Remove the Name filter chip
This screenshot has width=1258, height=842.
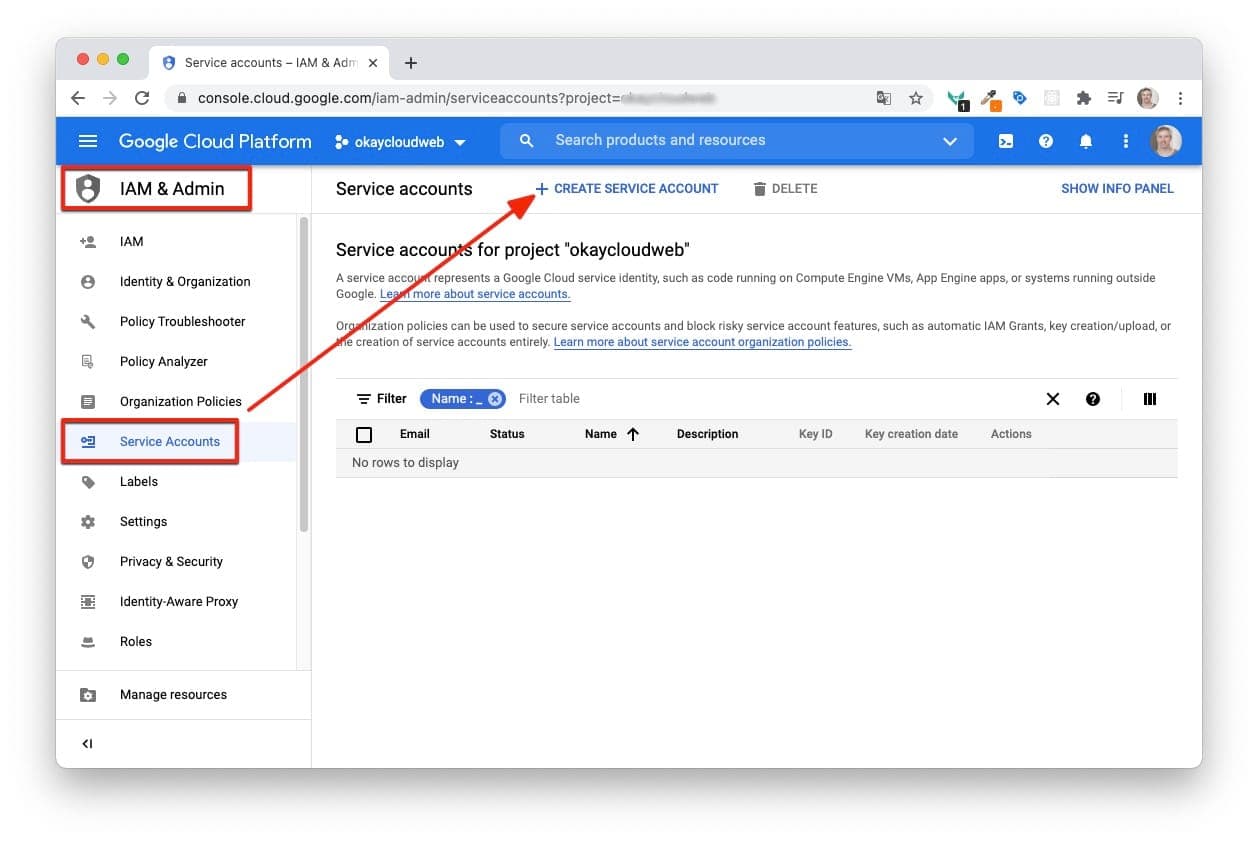(495, 399)
